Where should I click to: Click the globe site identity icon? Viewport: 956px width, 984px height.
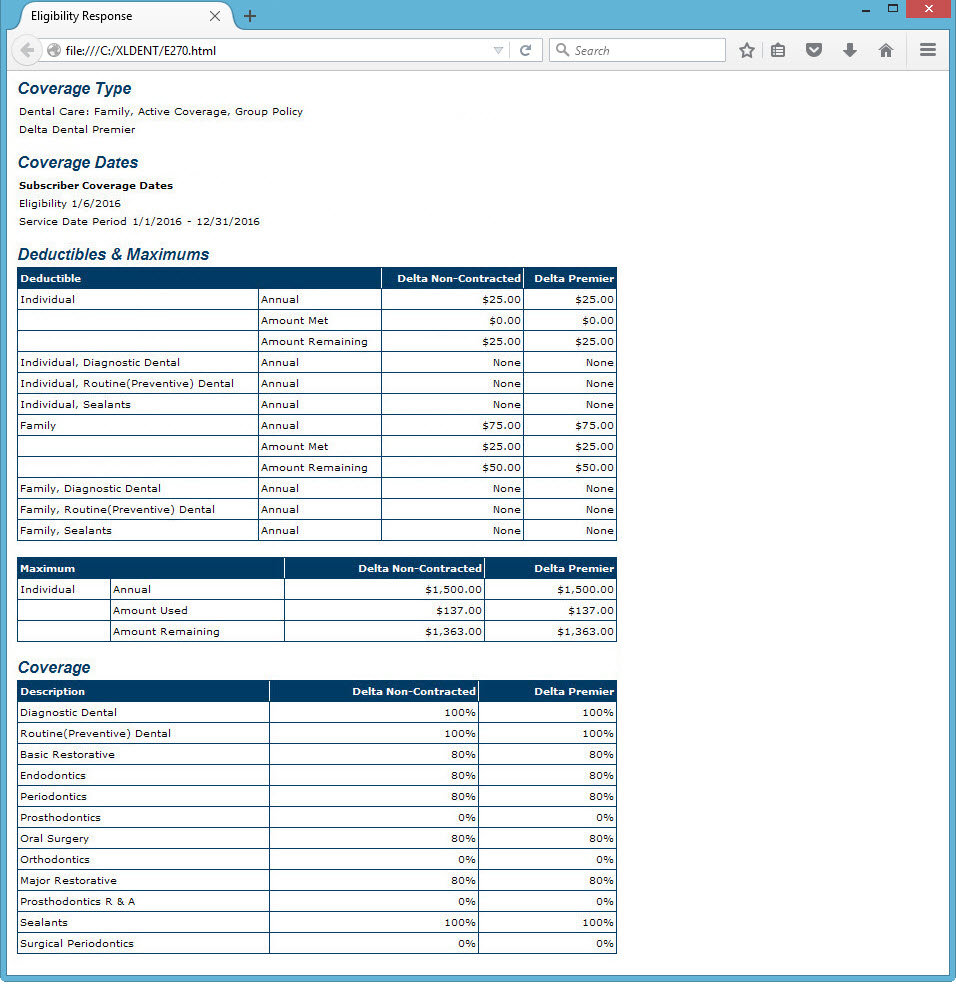point(54,50)
